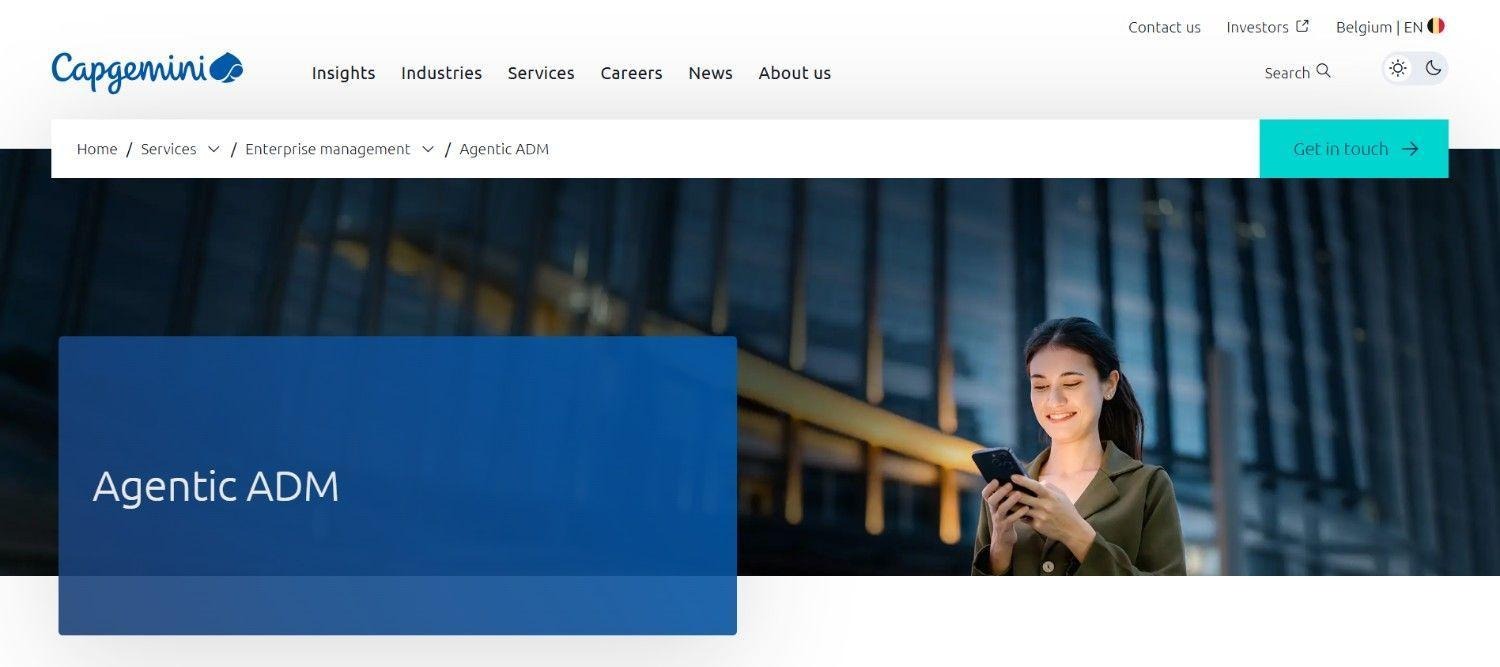Open the Industries menu

pos(441,73)
